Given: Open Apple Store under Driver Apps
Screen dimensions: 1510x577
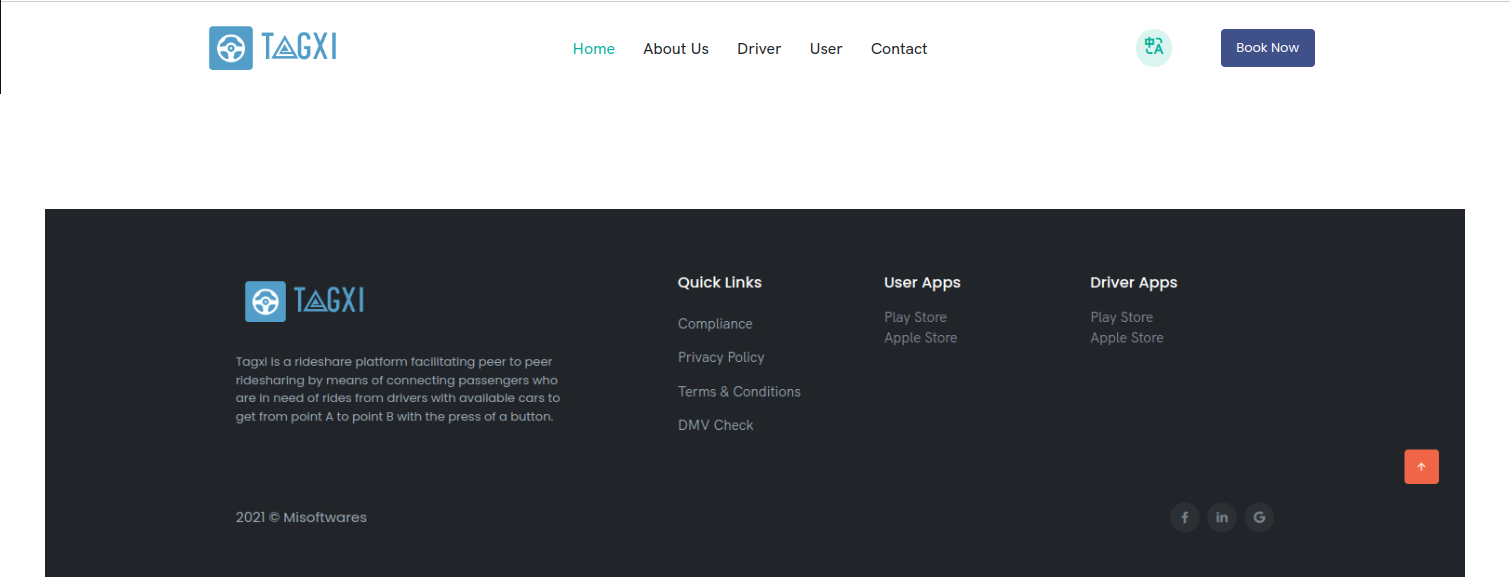Looking at the screenshot, I should coord(1127,338).
